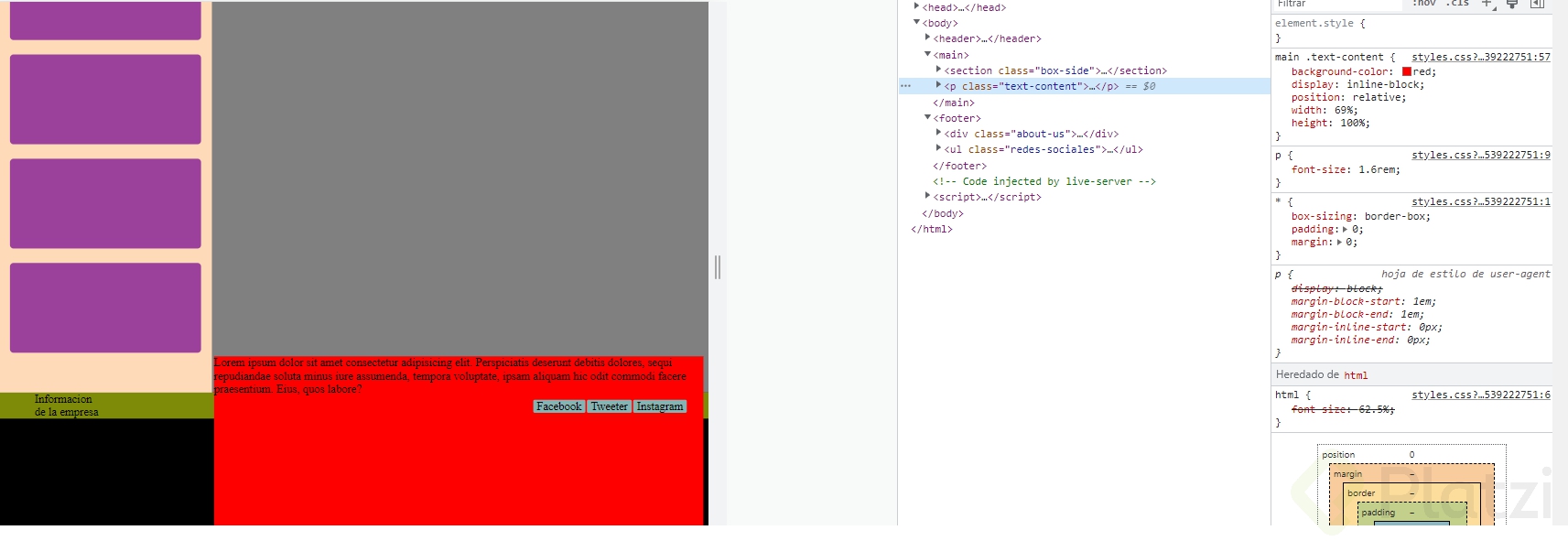This screenshot has height=541, width=1568.
Task: Click the margin label in box model
Action: [x=1347, y=474]
